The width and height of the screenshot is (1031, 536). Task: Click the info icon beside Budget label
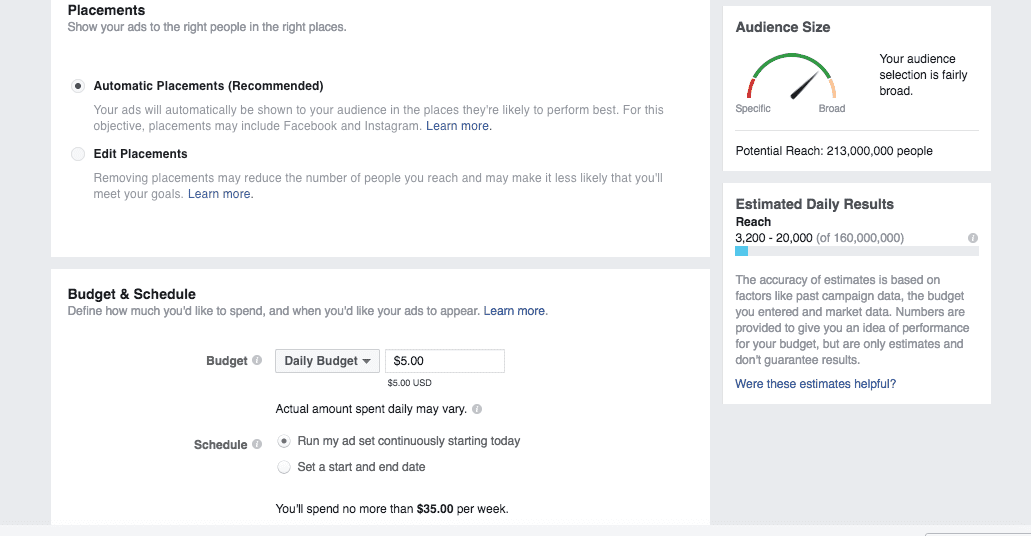point(257,360)
